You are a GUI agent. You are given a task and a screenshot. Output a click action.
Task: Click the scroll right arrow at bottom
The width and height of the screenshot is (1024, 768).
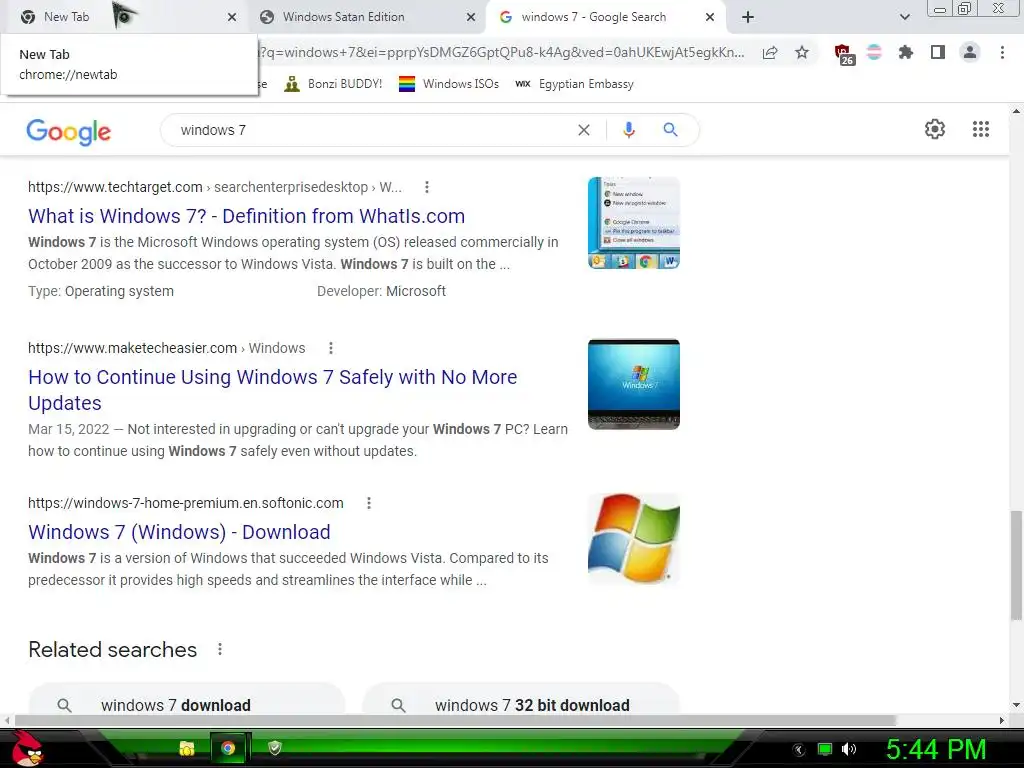1002,720
